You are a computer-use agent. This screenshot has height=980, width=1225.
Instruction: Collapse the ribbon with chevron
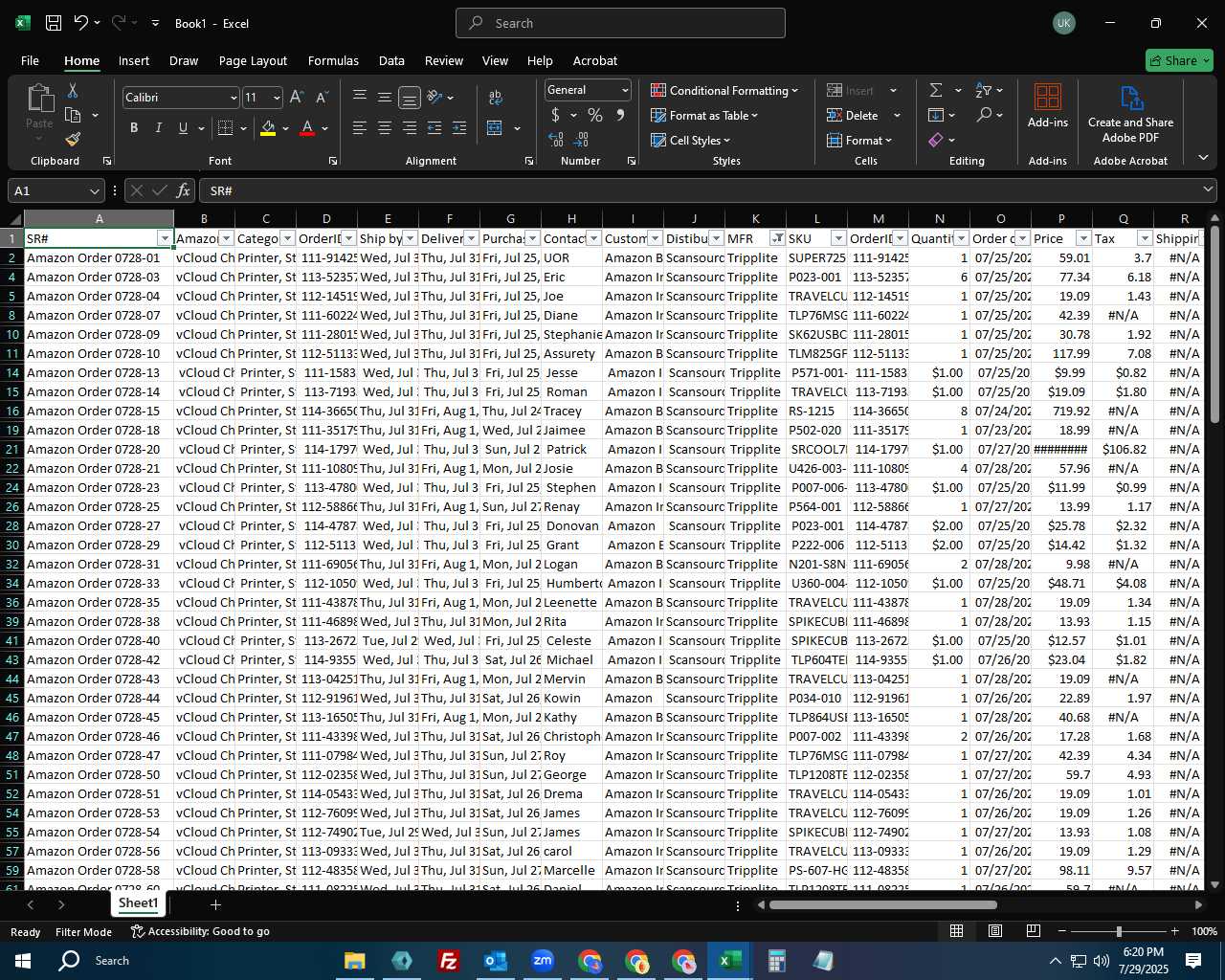1204,158
